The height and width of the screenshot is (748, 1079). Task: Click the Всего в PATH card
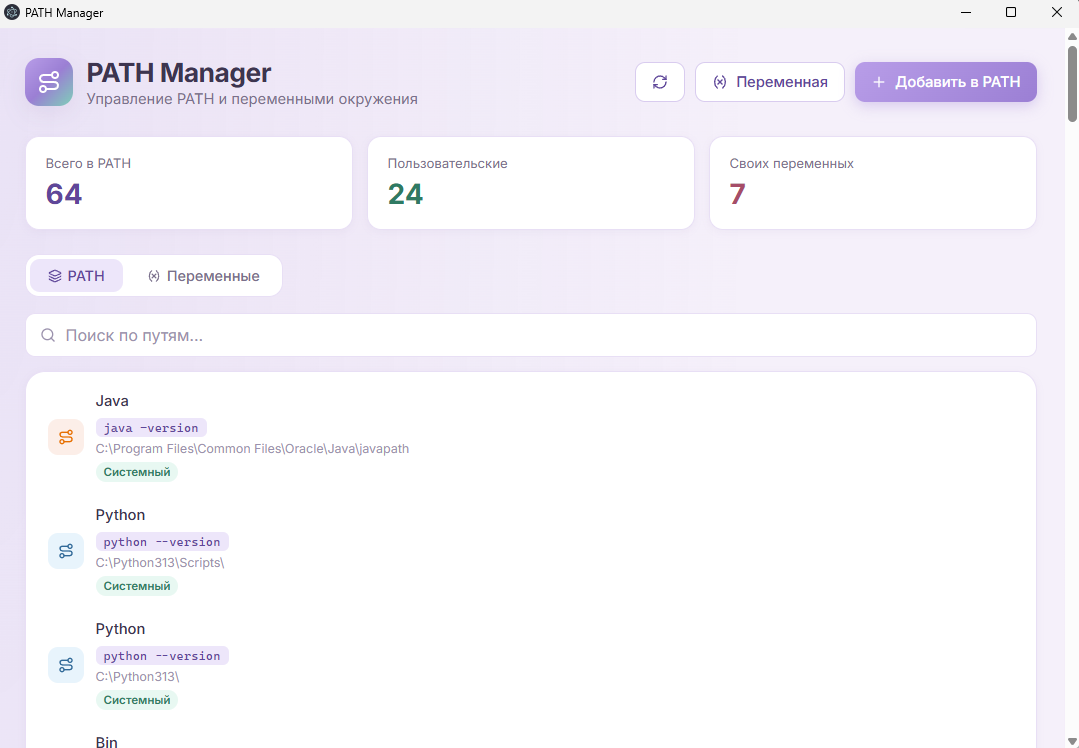coord(189,183)
